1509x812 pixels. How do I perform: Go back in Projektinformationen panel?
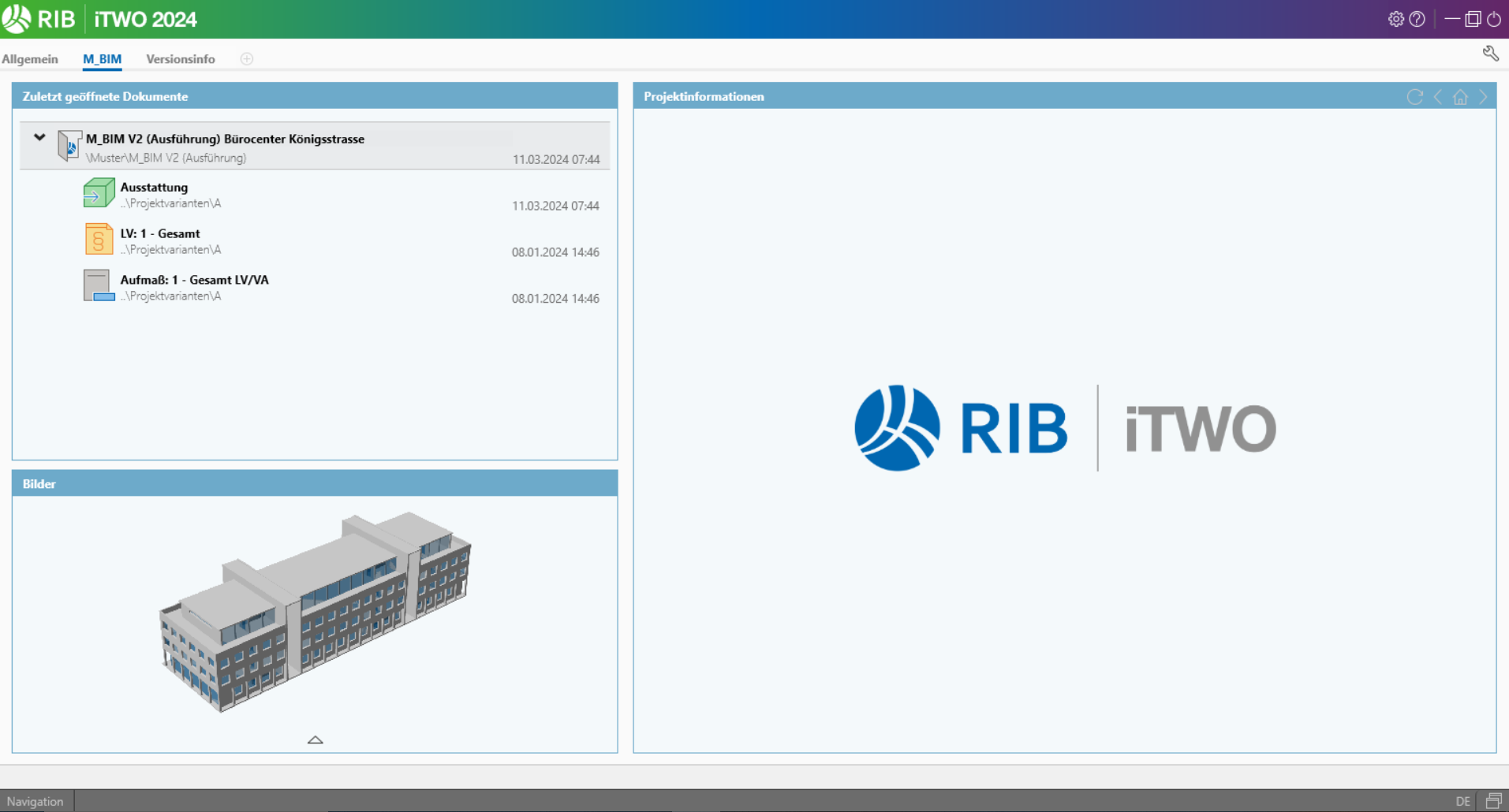point(1438,96)
